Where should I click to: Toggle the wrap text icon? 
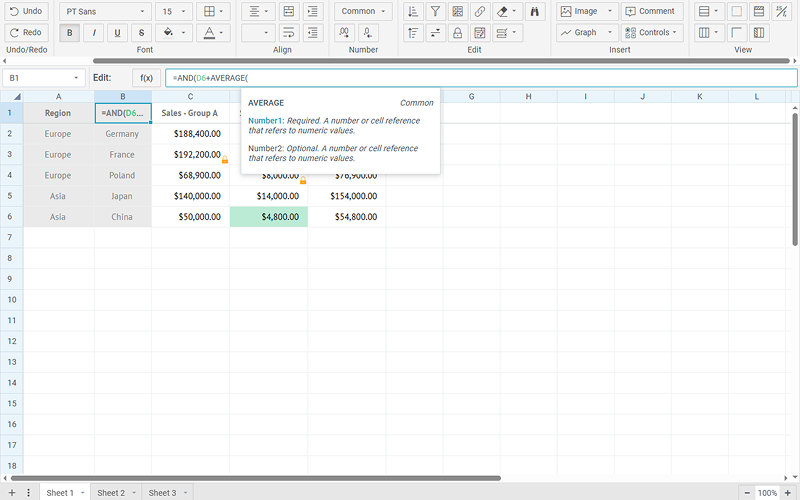pyautogui.click(x=289, y=33)
